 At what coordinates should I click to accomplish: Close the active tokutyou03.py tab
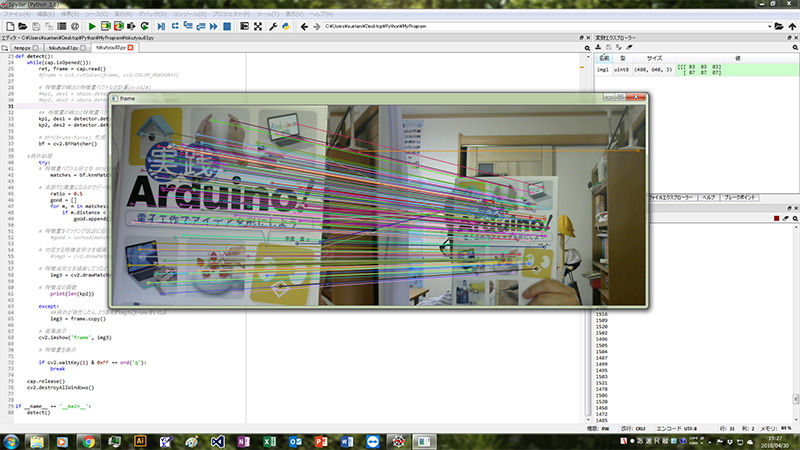[131, 47]
